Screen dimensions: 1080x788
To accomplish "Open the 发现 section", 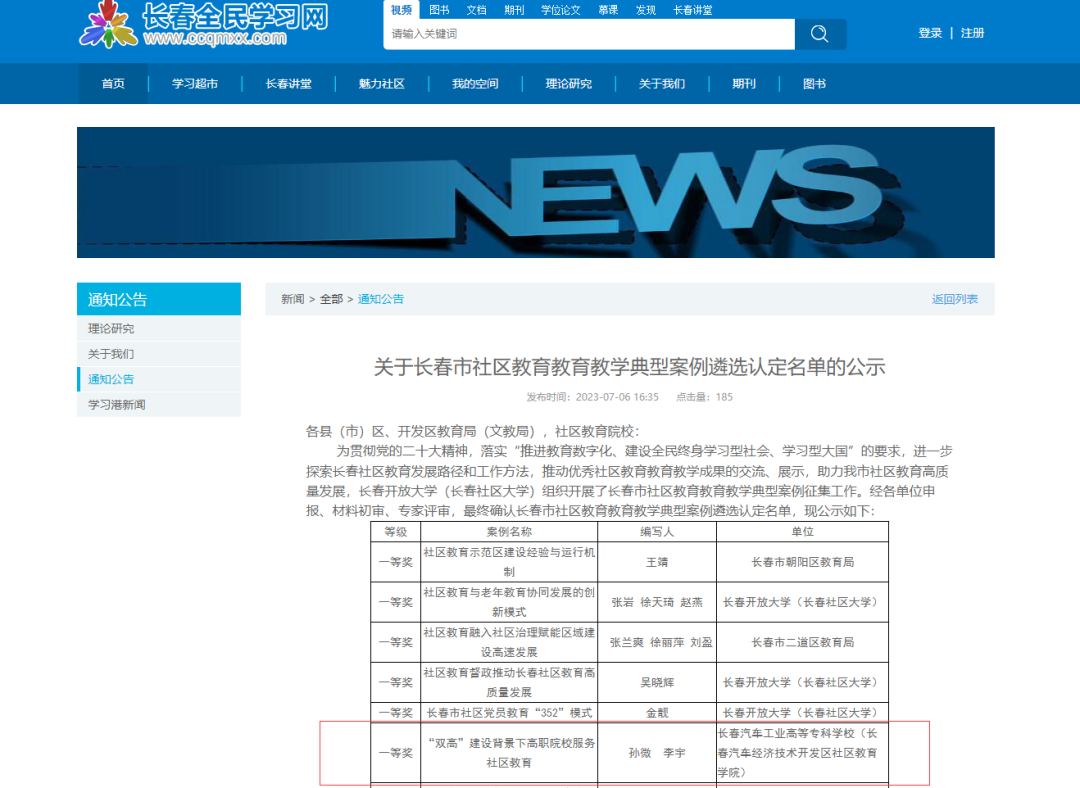I will [x=644, y=9].
